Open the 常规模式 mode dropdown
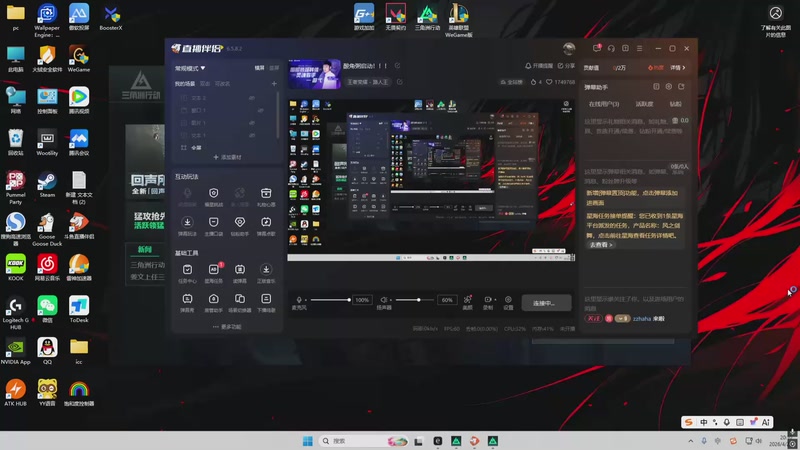Image resolution: width=800 pixels, height=450 pixels. coord(190,68)
